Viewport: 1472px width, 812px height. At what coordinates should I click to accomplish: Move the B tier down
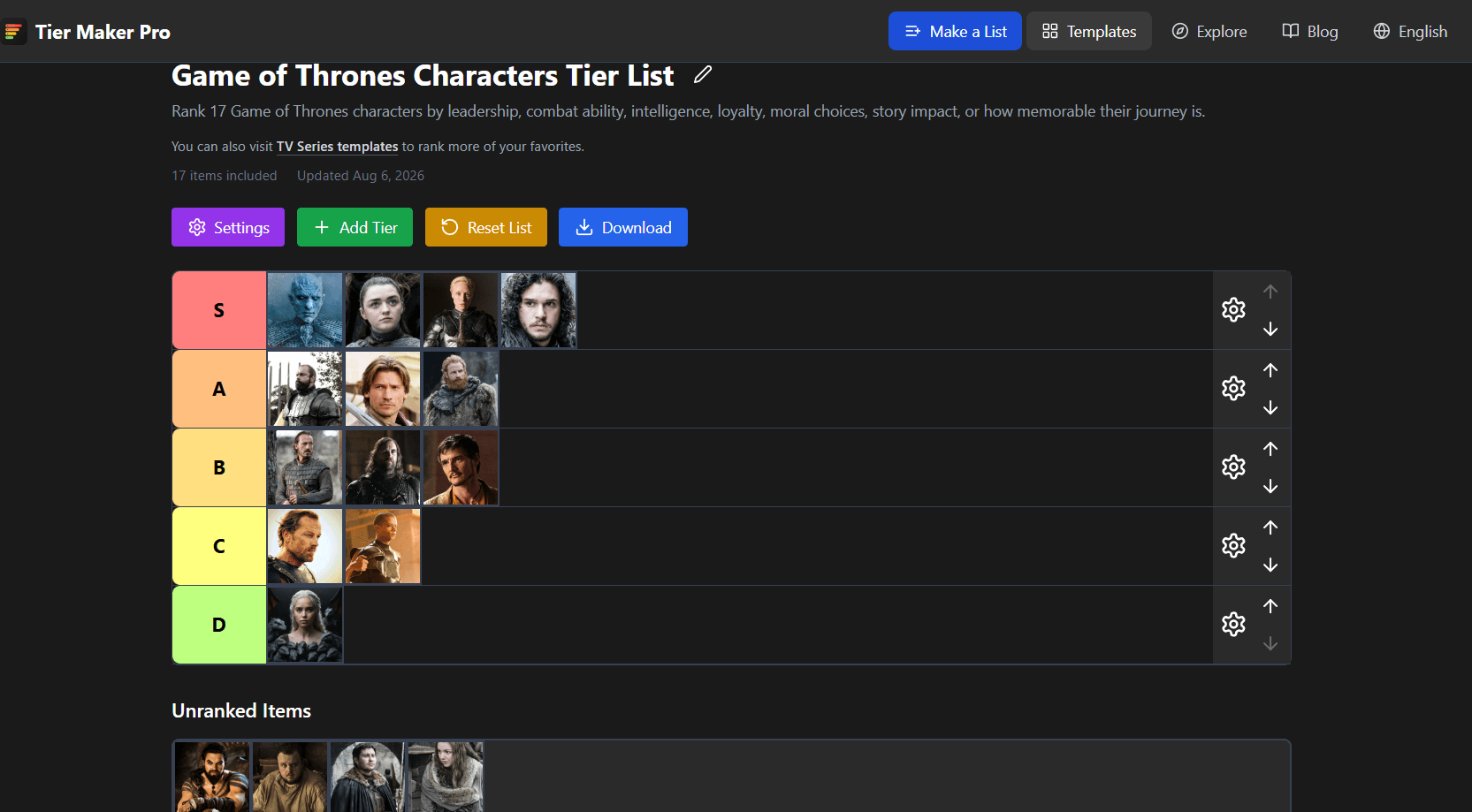pyautogui.click(x=1270, y=486)
